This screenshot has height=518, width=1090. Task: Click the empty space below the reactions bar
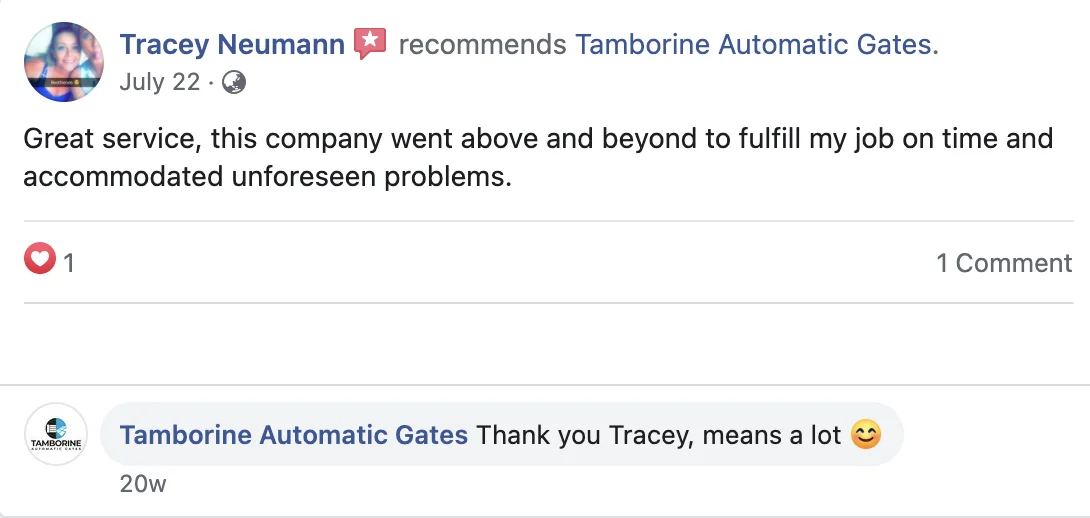pos(548,343)
